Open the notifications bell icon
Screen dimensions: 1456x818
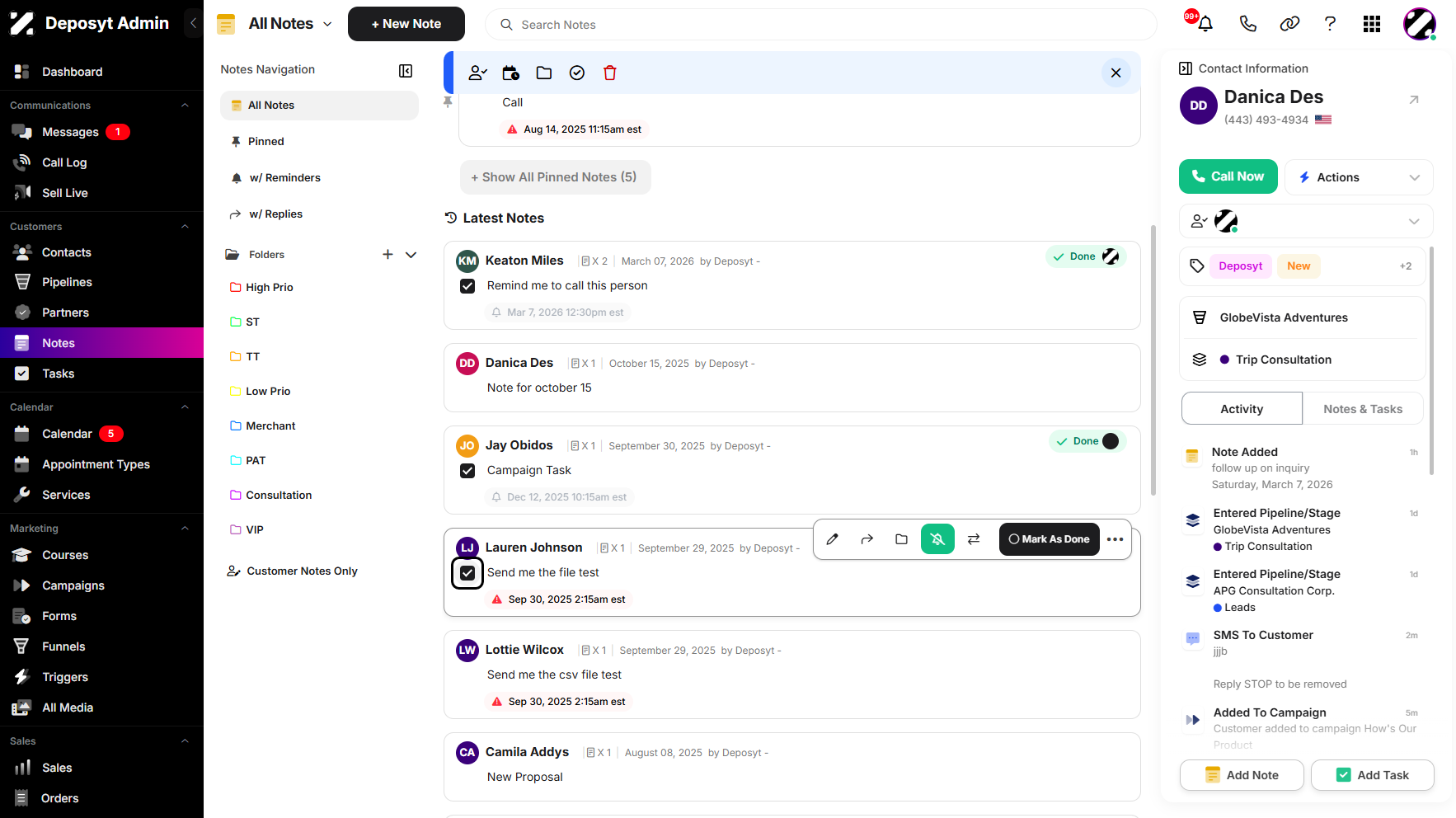1205,24
